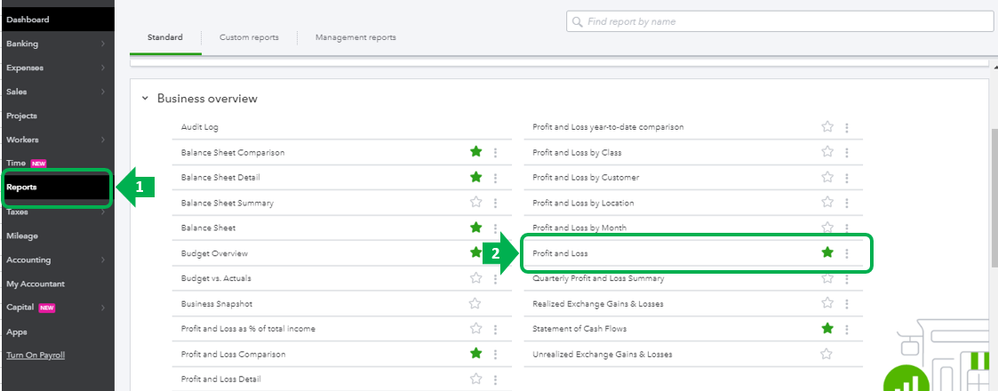The height and width of the screenshot is (391, 998).
Task: Switch to the Standard reports tab
Action: [165, 38]
